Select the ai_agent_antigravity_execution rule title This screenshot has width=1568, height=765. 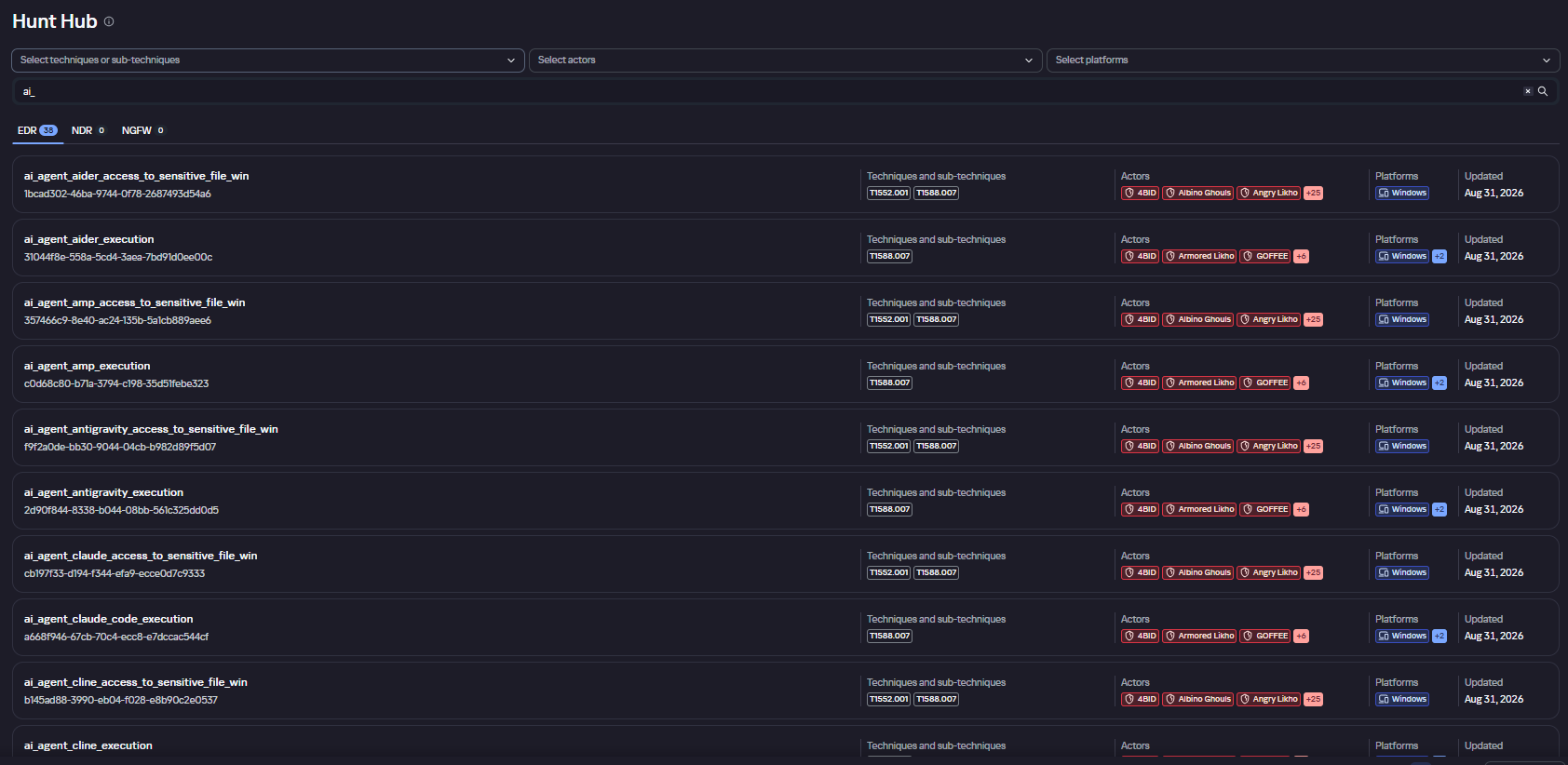coord(104,492)
